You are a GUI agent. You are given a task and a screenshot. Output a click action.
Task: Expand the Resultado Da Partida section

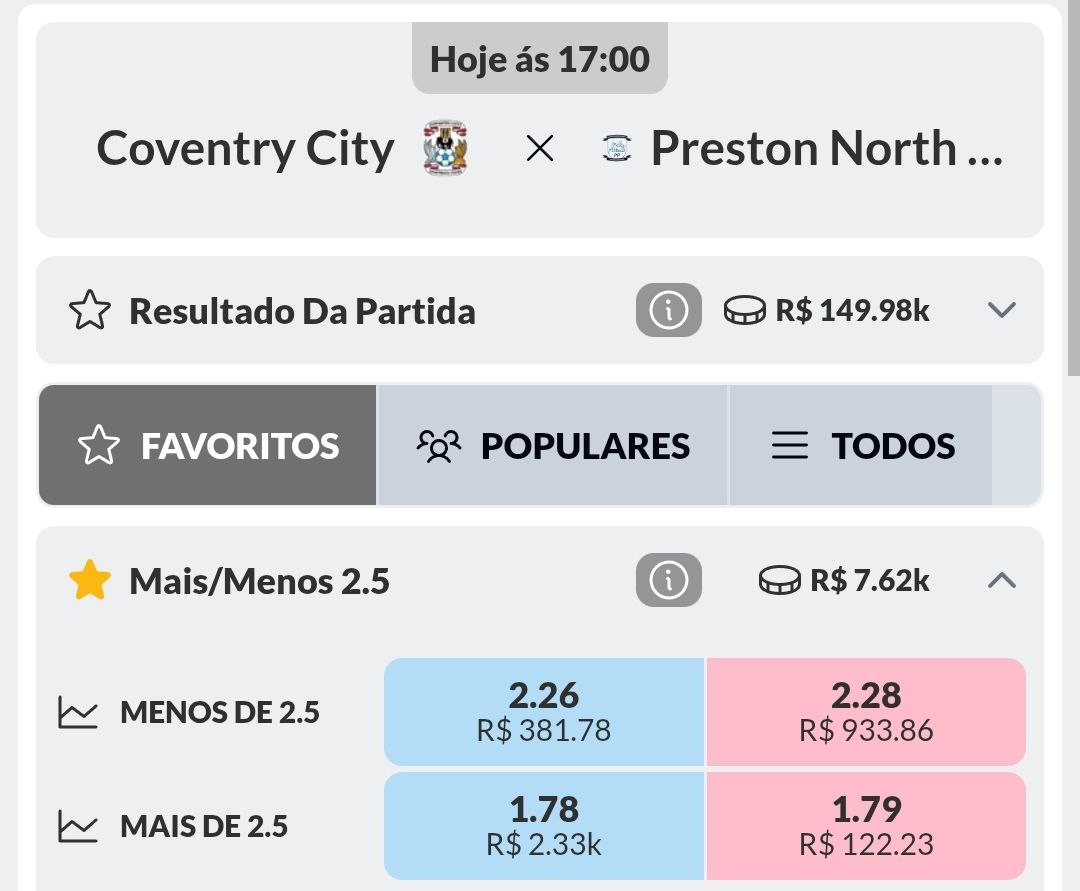pyautogui.click(x=1001, y=310)
